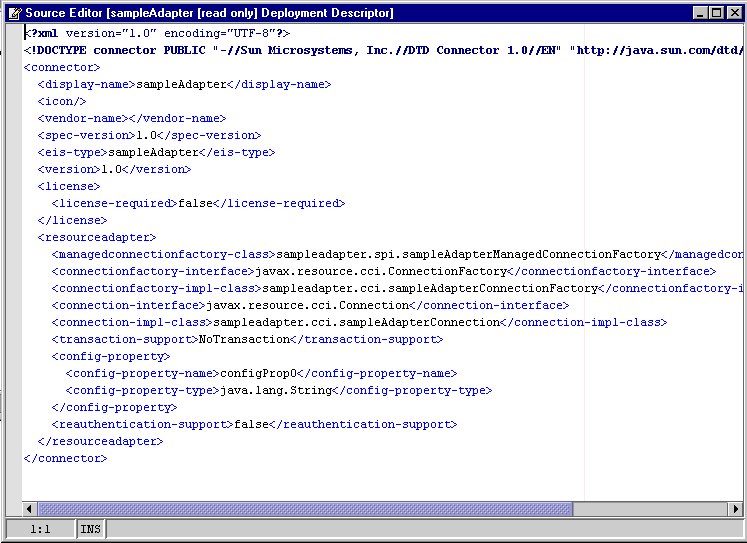The image size is (747, 543).
Task: Click the empty vendor-name element line
Action: tap(132, 118)
